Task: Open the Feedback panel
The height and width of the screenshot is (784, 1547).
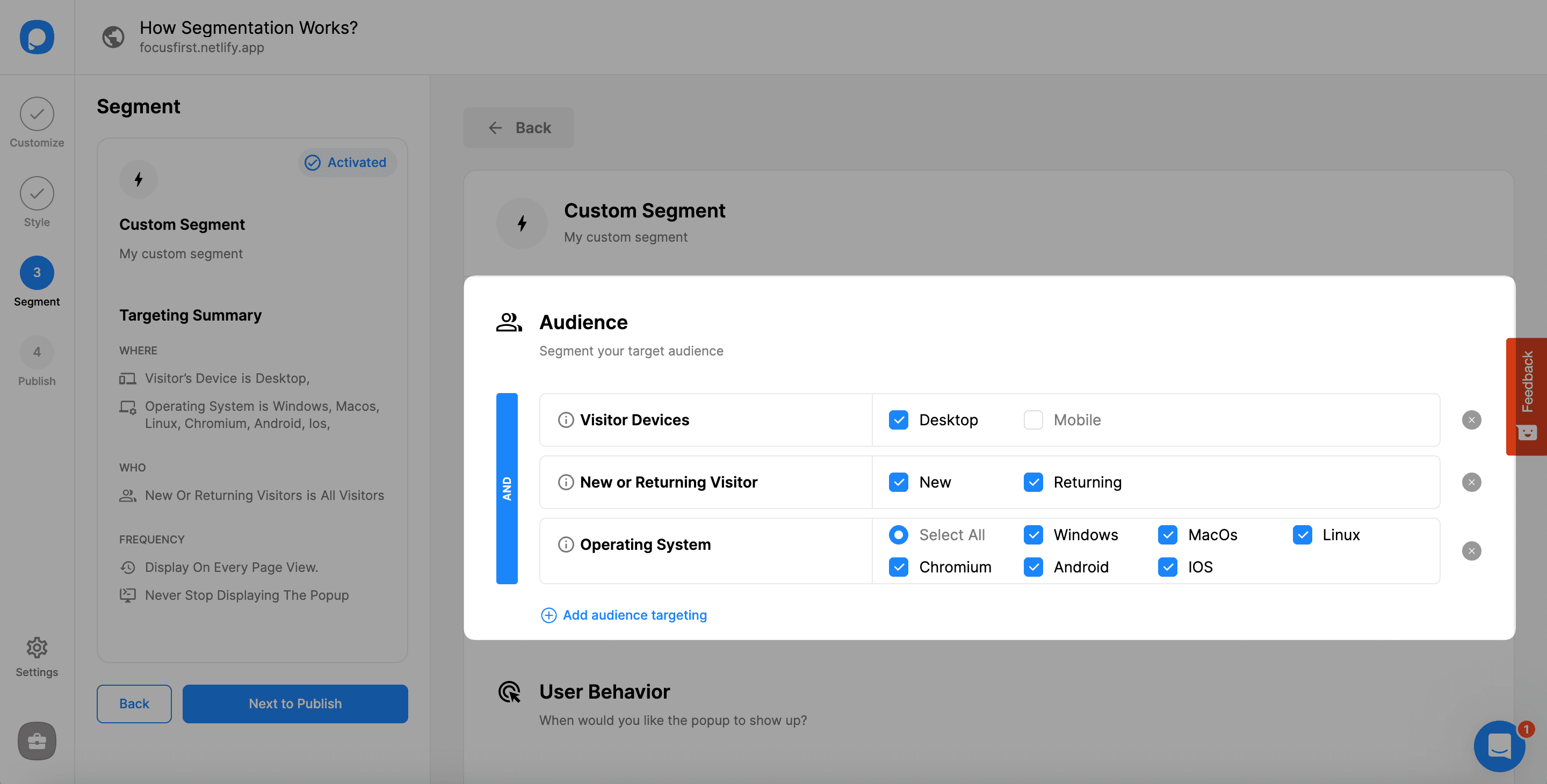Action: pos(1527,396)
